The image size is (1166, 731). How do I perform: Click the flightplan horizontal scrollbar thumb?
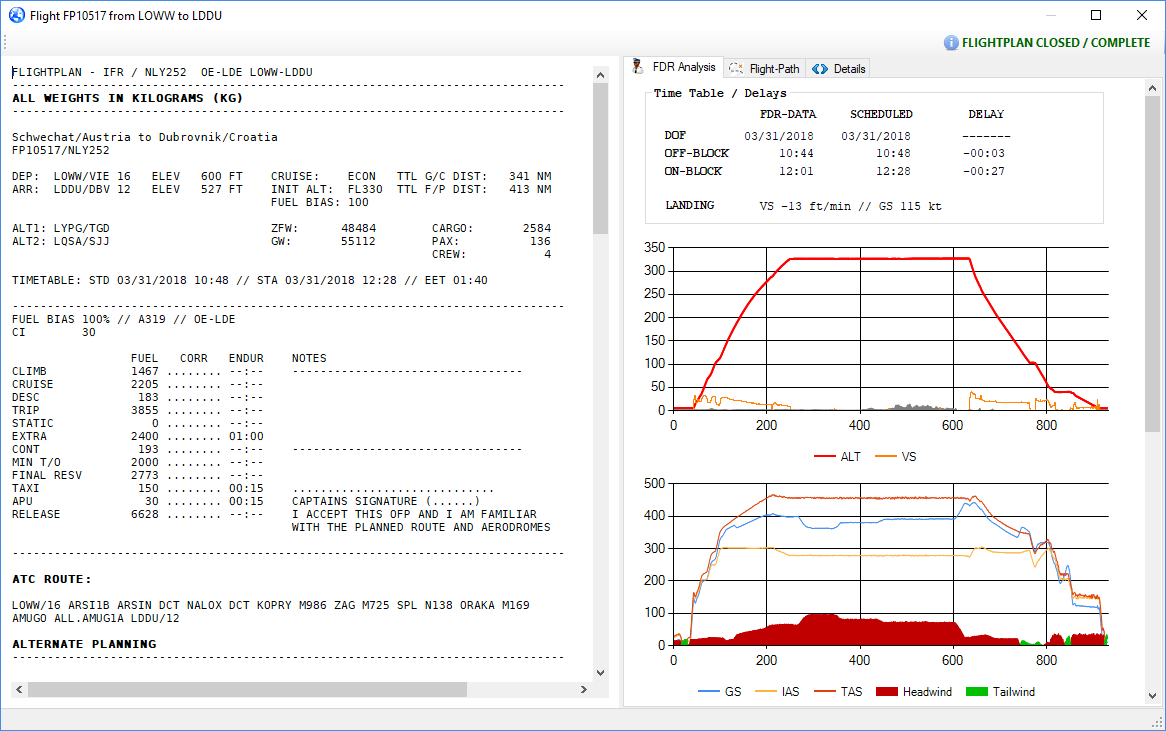click(x=248, y=689)
